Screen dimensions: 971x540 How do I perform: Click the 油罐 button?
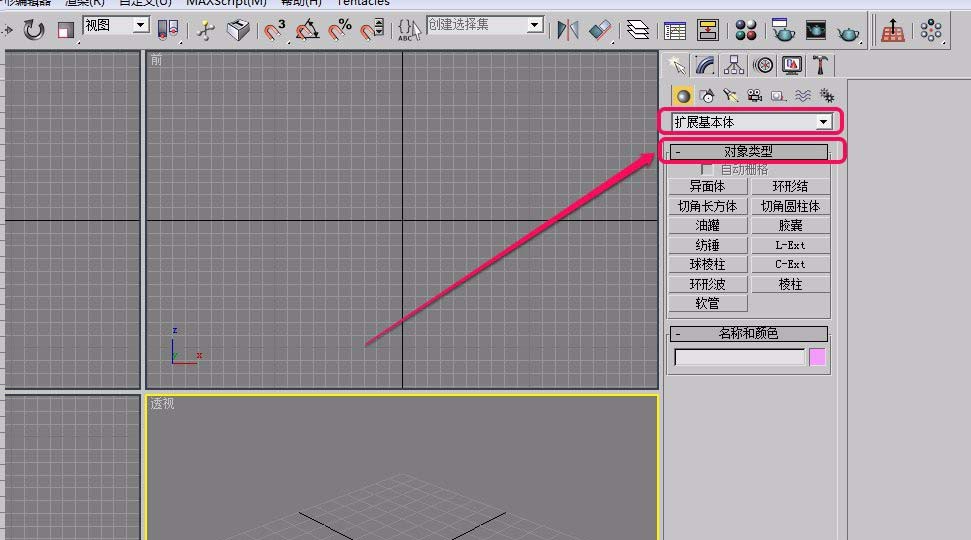707,225
